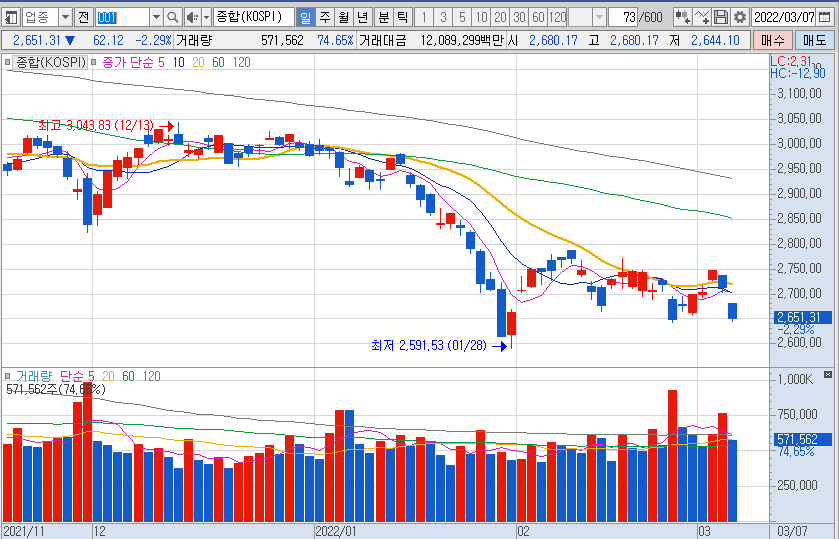The width and height of the screenshot is (839, 539).
Task: Focus the code input showing 001
Action: [122, 17]
